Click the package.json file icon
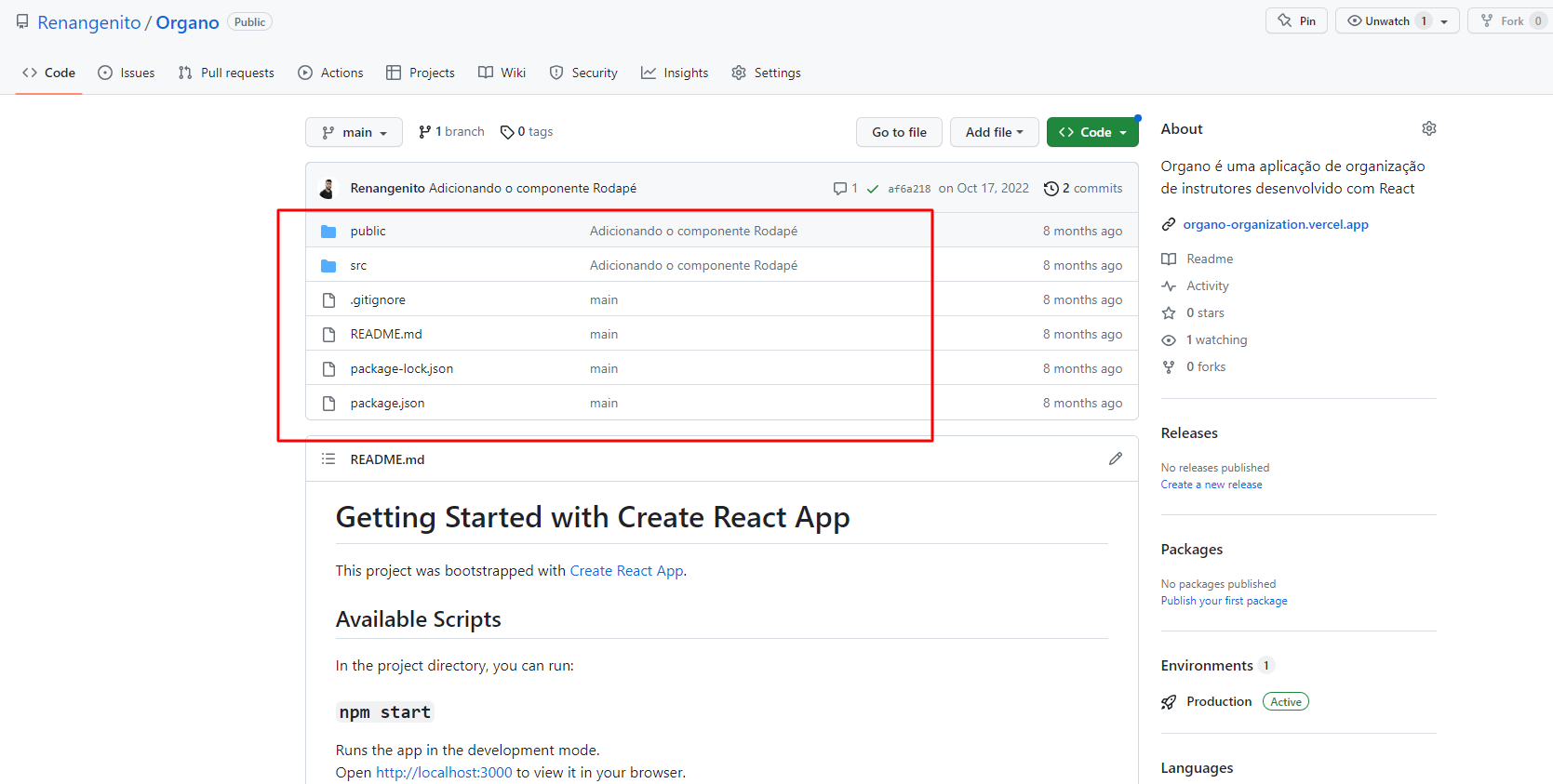 click(328, 403)
